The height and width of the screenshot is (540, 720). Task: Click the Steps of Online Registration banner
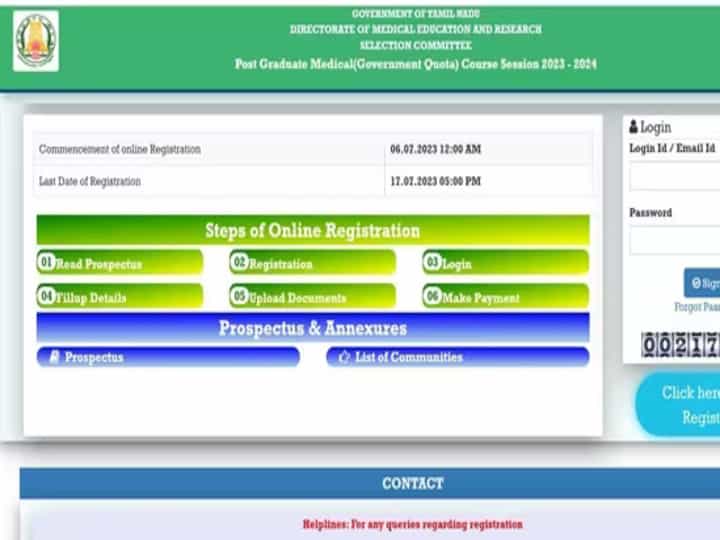(x=313, y=230)
